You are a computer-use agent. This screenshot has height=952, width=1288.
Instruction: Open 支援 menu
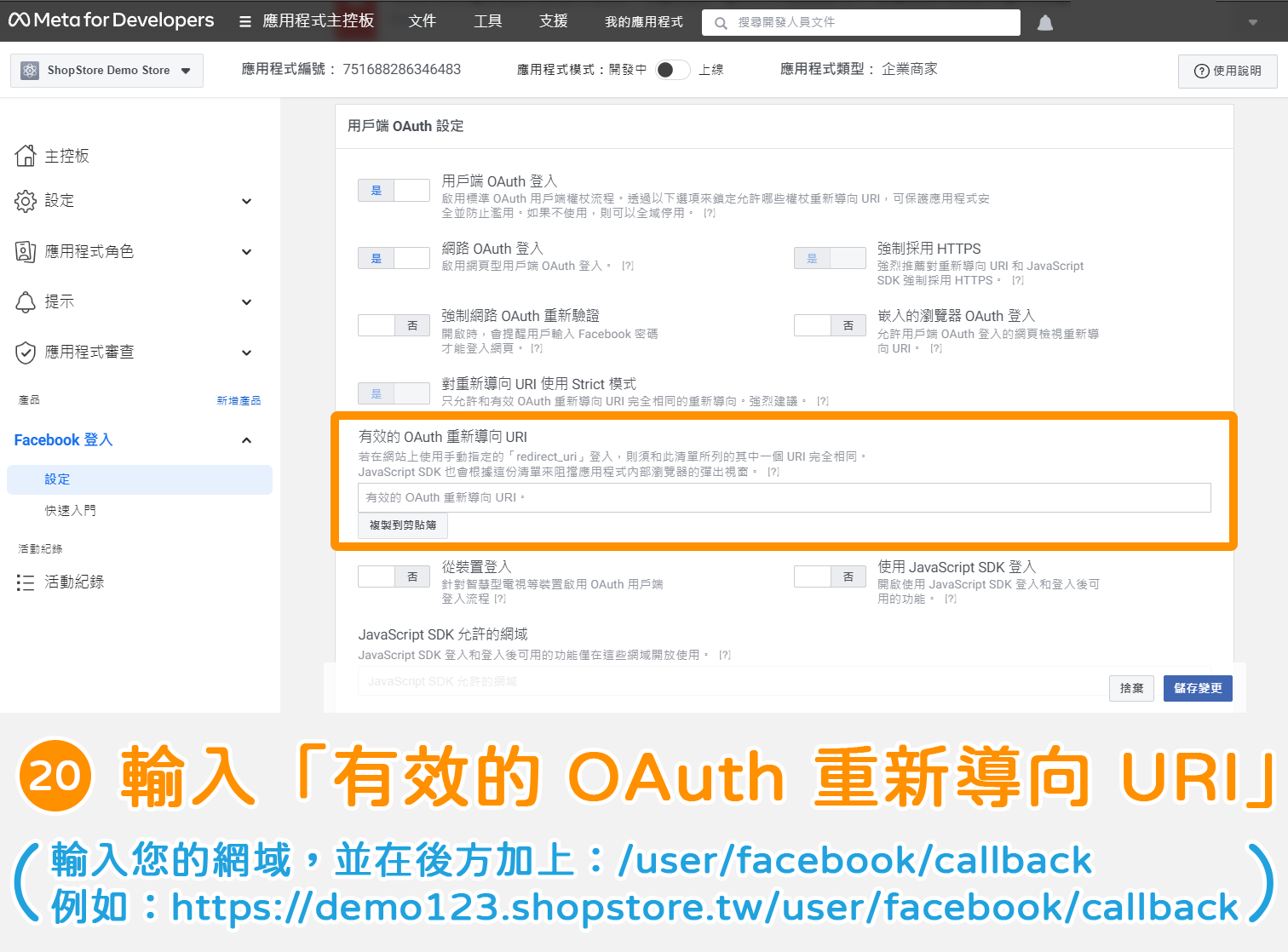pyautogui.click(x=553, y=21)
